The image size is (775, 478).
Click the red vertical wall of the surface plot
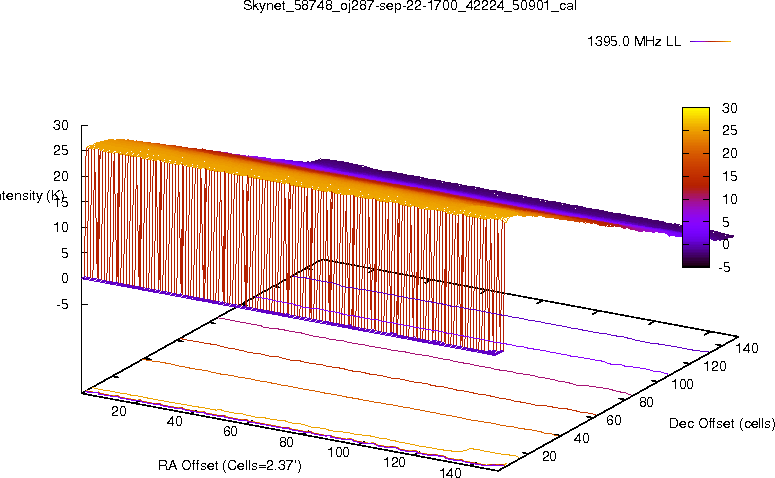click(292, 252)
